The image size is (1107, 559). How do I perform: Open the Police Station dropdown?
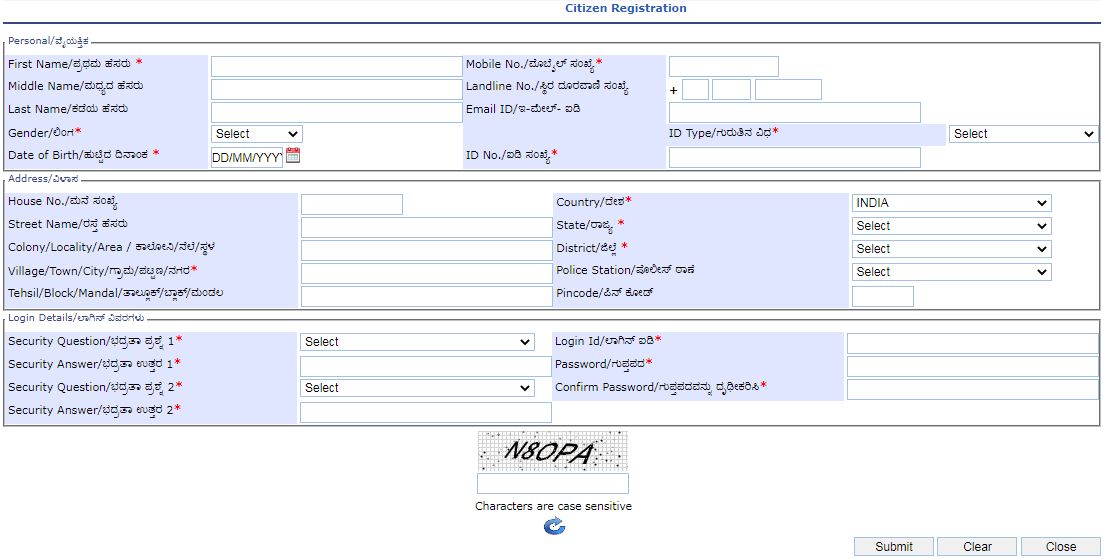point(952,272)
